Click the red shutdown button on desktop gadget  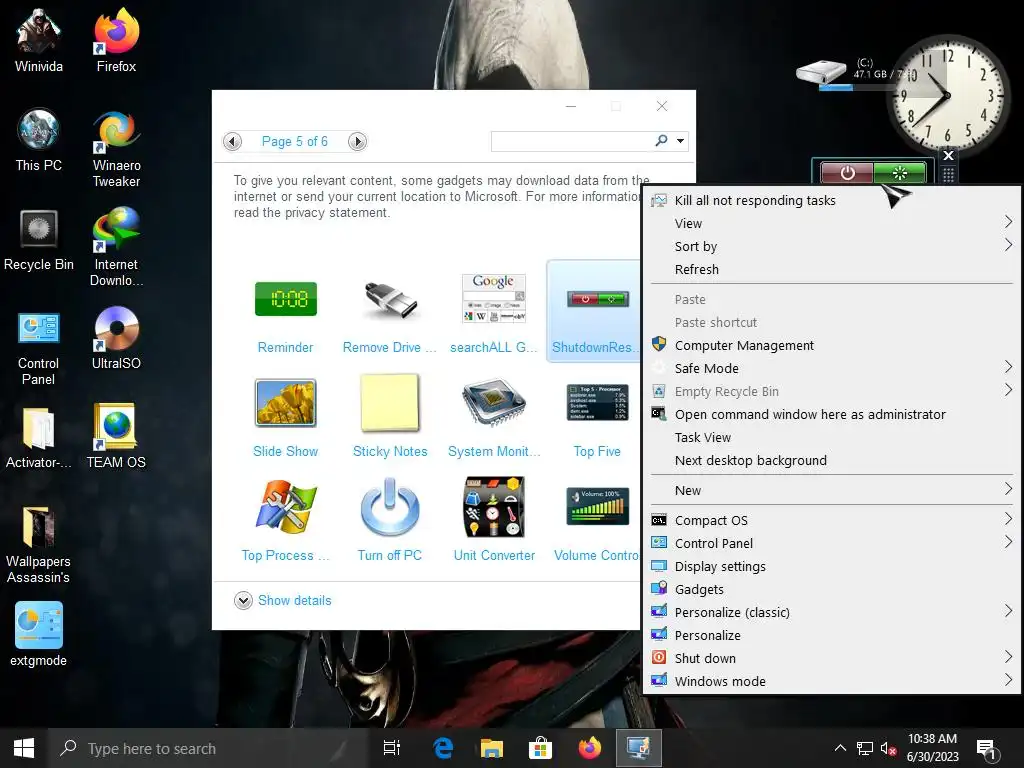point(847,173)
